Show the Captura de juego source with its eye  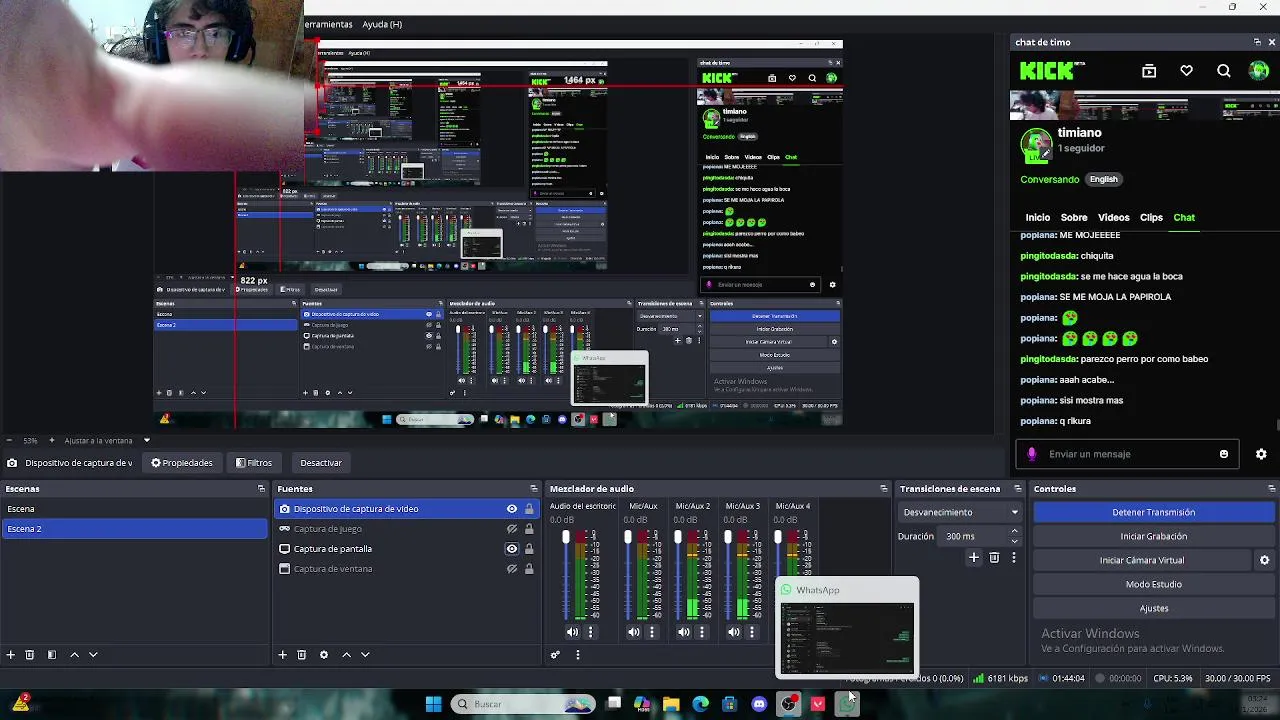tap(512, 529)
